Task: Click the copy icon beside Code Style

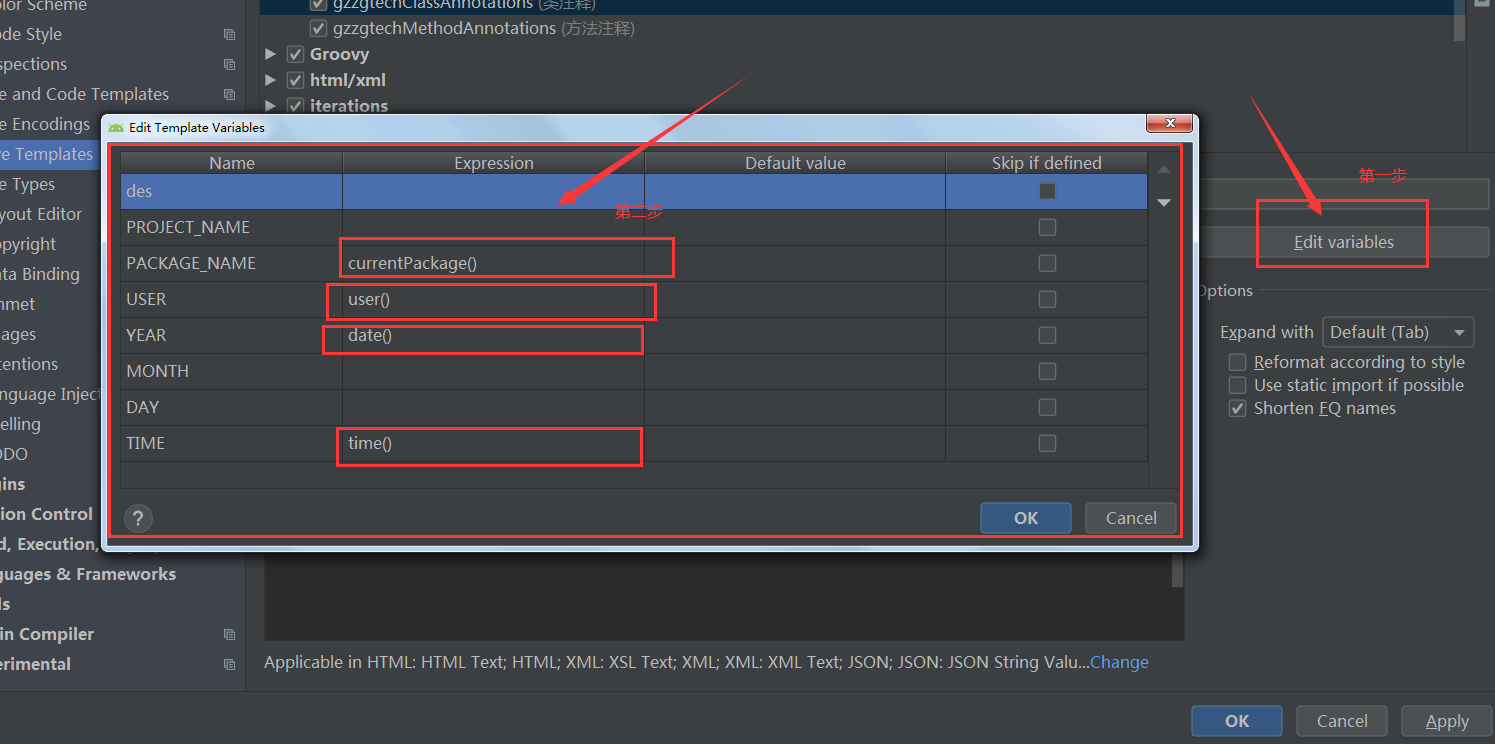Action: pyautogui.click(x=229, y=35)
